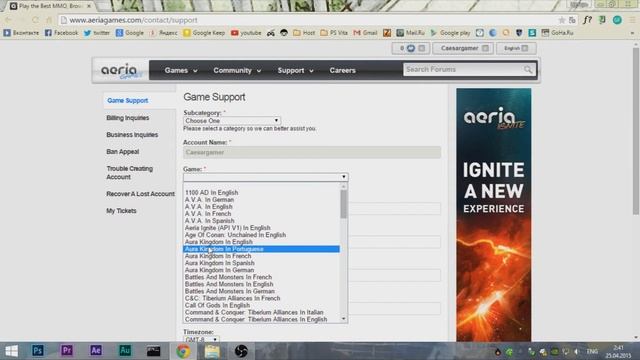
Task: Open File Explorer from the taskbar
Action: coord(212,351)
